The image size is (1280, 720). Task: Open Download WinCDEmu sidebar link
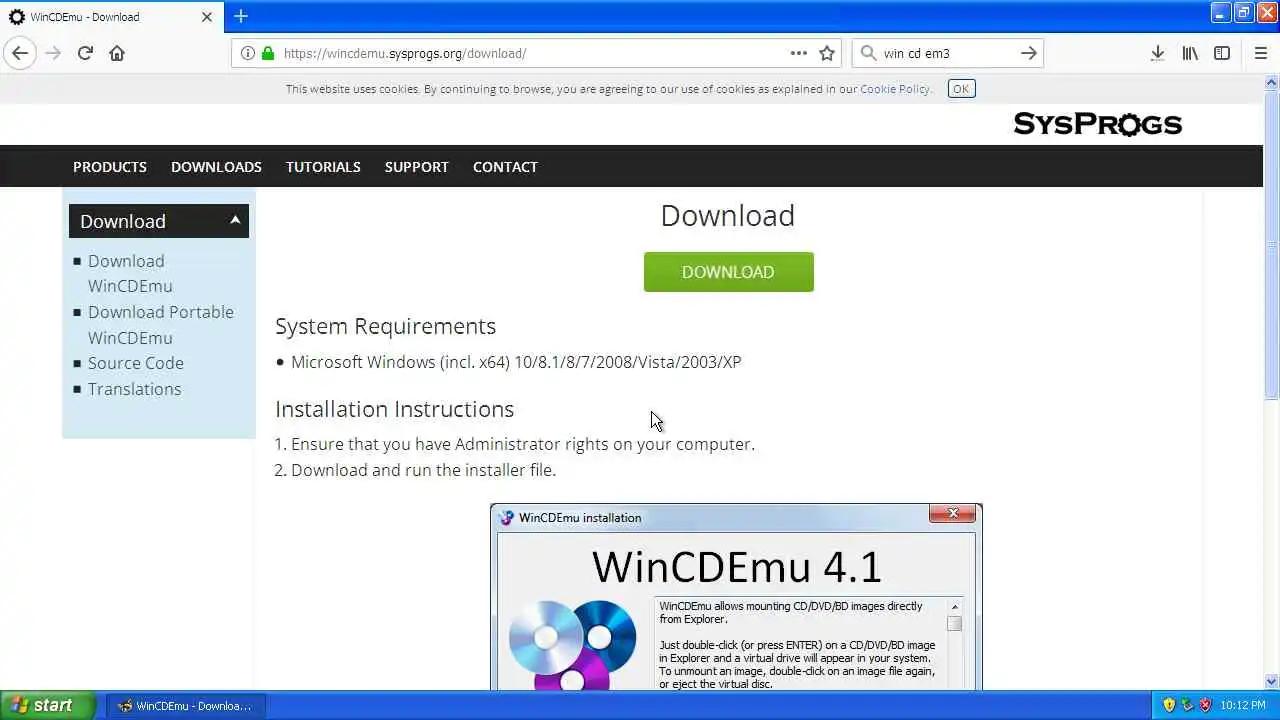point(130,273)
